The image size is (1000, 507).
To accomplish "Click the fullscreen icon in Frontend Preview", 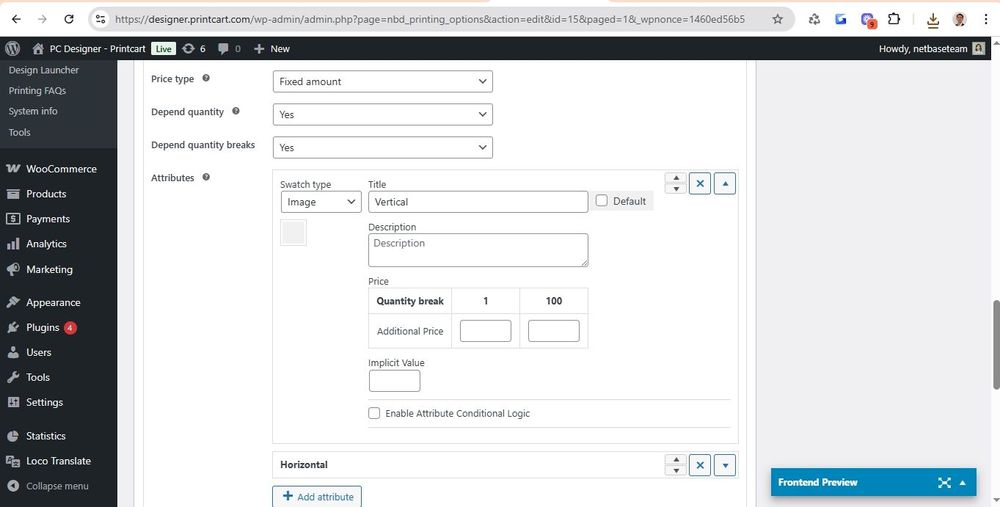I will click(x=944, y=483).
